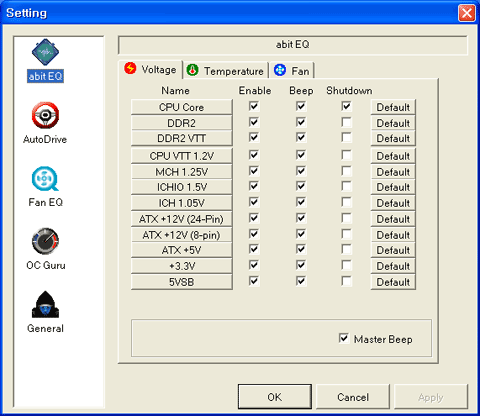Viewport: 480px width, 416px height.
Task: Click Default button for ICHIO 1.5V
Action: pyautogui.click(x=393, y=187)
